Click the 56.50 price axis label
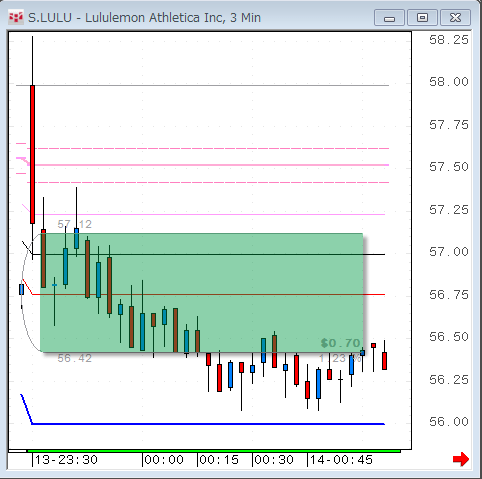The image size is (482, 479). click(x=449, y=337)
